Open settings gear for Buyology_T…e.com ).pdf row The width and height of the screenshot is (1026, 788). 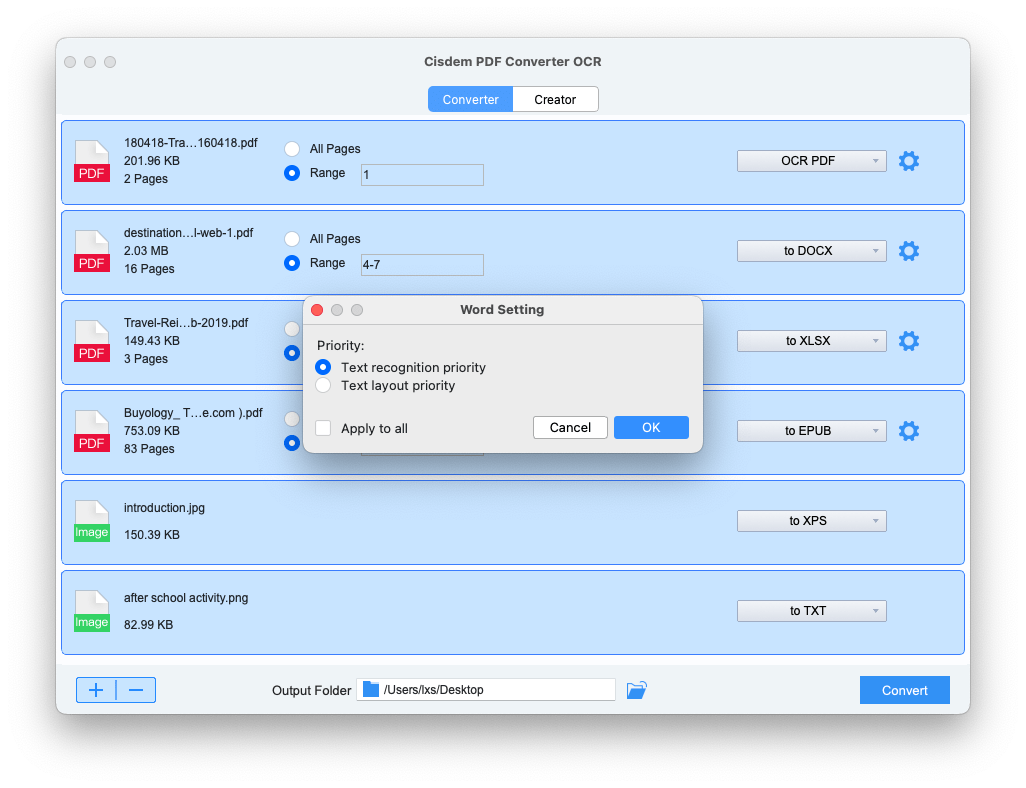(909, 431)
